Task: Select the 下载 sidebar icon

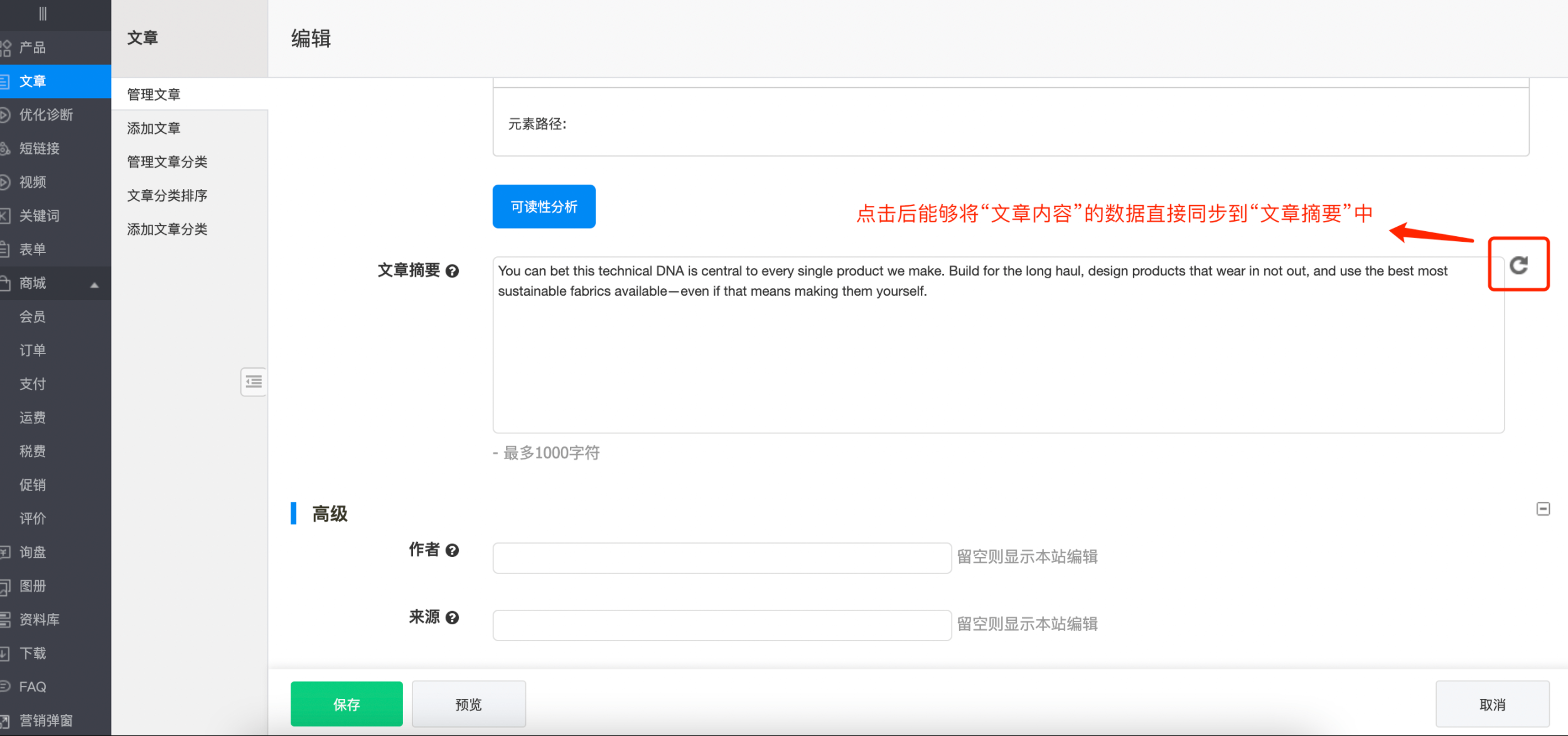Action: point(33,652)
